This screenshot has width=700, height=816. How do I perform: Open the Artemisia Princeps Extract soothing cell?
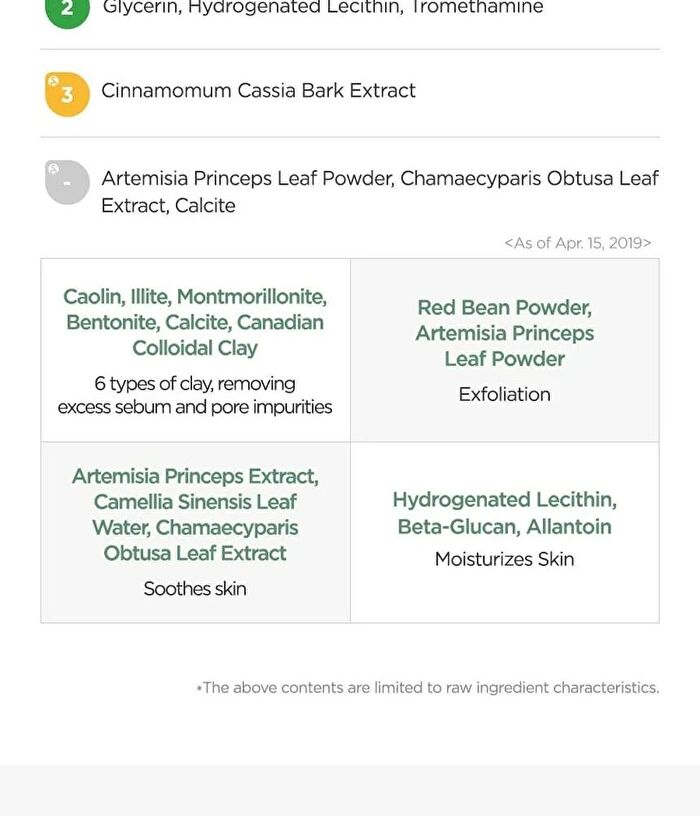point(196,532)
